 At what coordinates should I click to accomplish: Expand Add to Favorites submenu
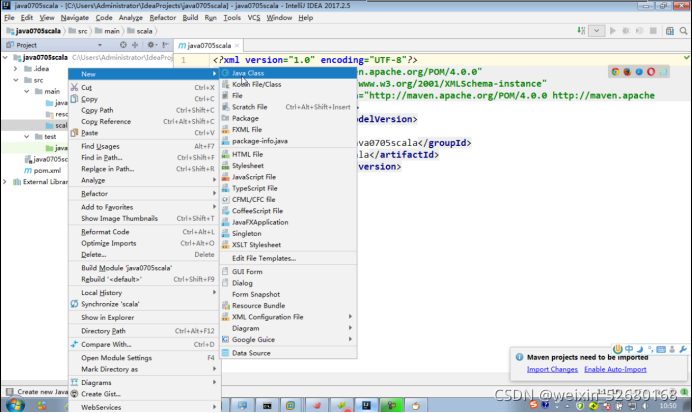[x=144, y=207]
